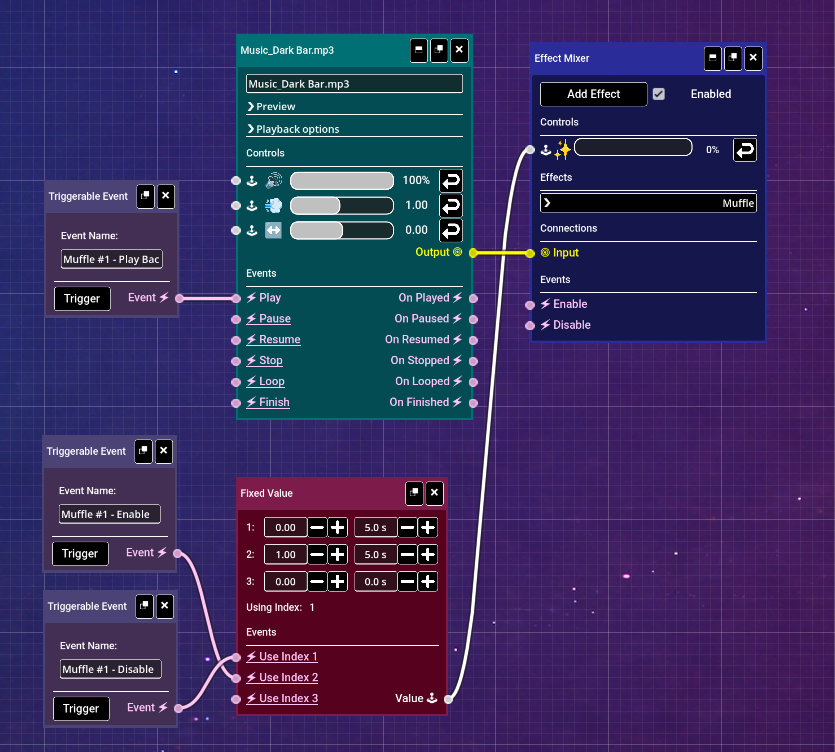Click the Music_Dark Bar.mp3 filename field
The height and width of the screenshot is (752, 835).
[x=353, y=84]
